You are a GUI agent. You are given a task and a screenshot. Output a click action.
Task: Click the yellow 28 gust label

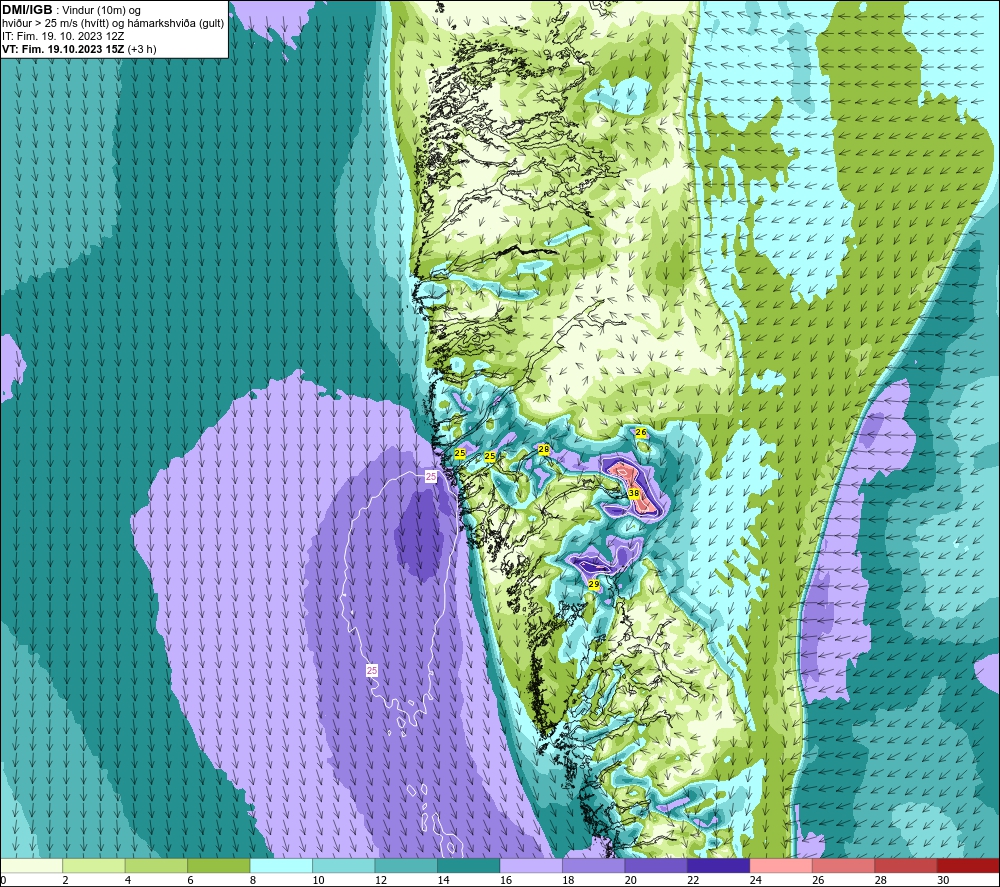544,450
